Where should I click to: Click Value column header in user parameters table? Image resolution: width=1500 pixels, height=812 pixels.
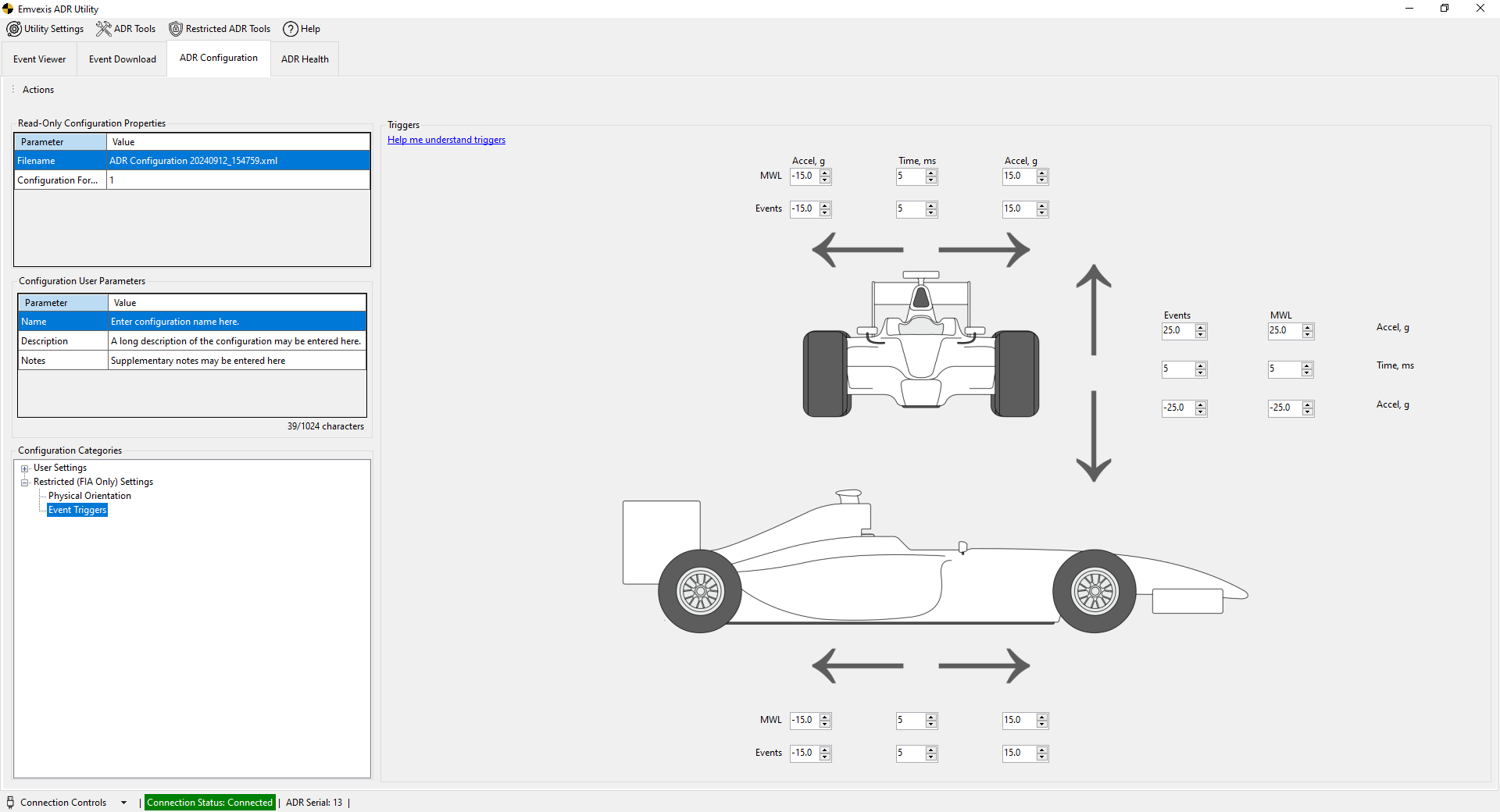pos(237,303)
